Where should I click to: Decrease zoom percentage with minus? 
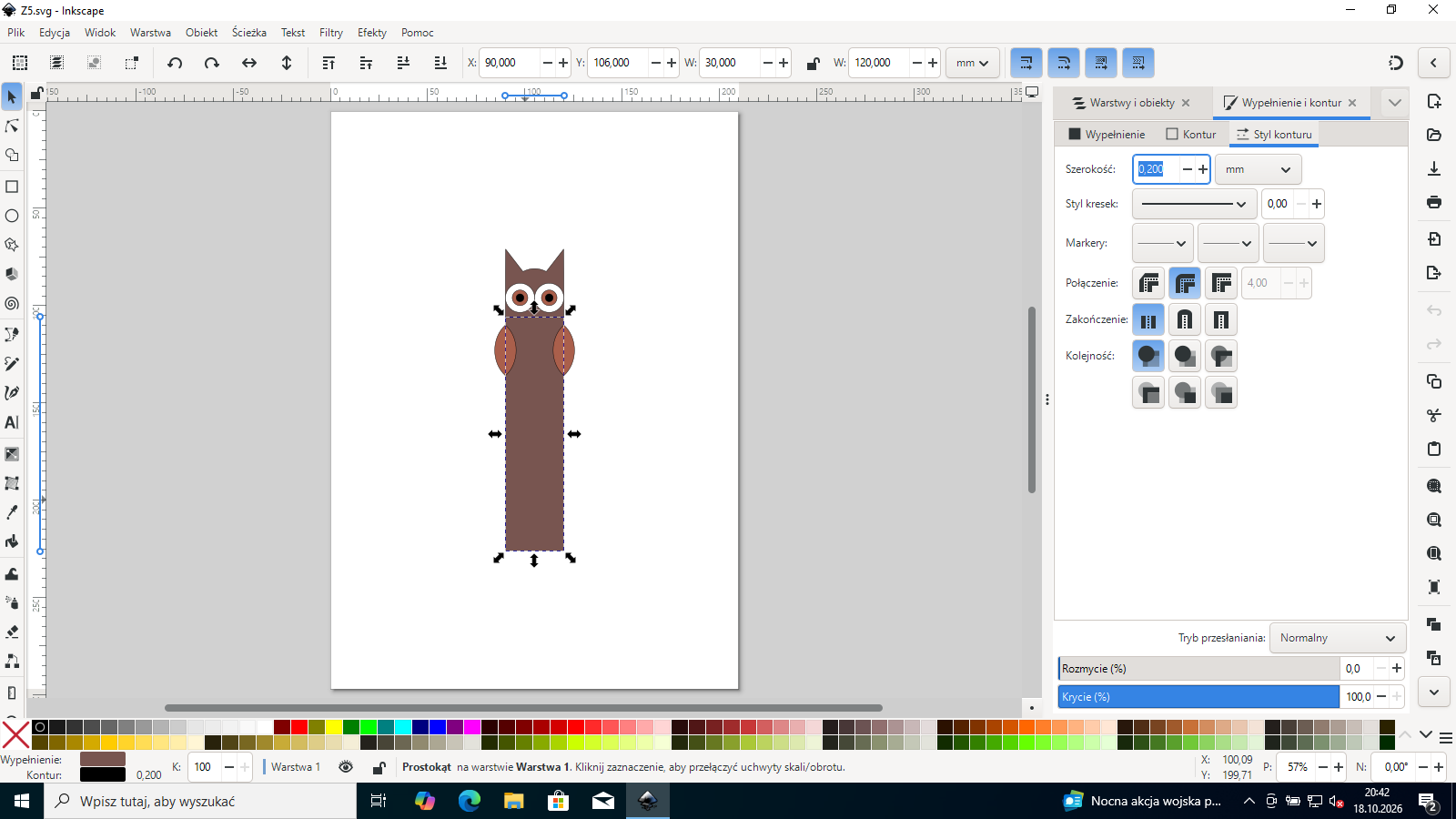[x=1323, y=767]
